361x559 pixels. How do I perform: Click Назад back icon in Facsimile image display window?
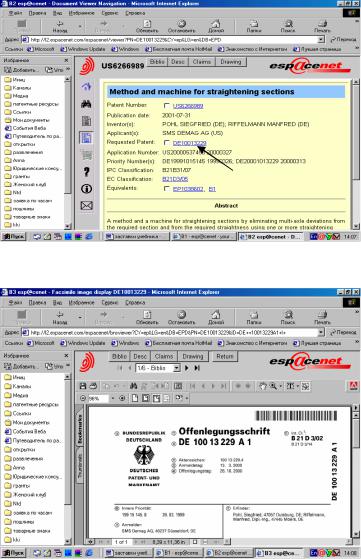[x=60, y=317]
